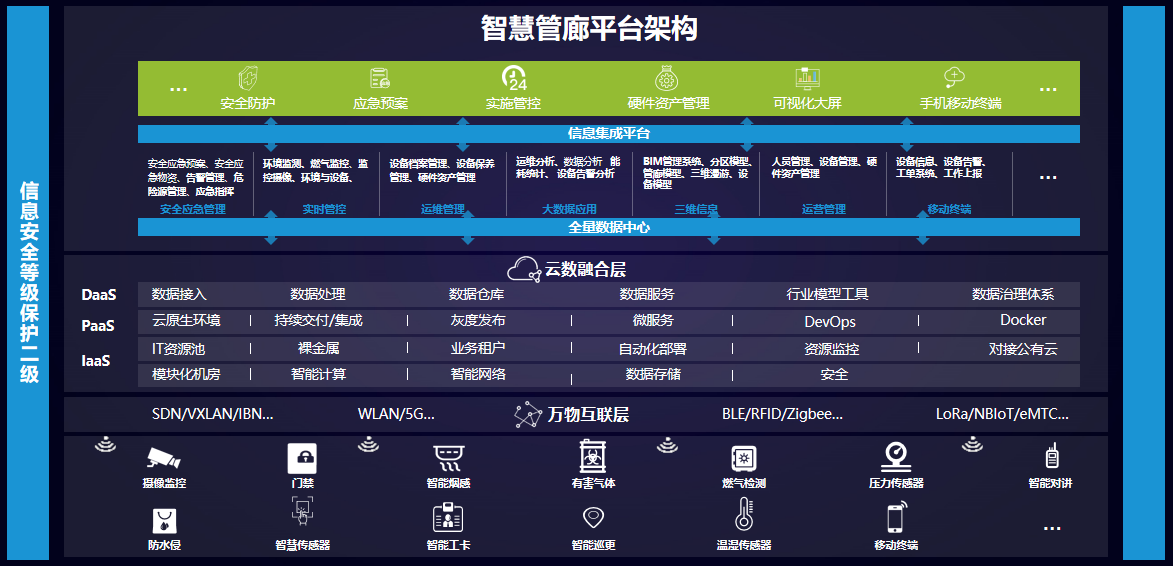Select the 防水侵 water drop icon
Image resolution: width=1173 pixels, height=566 pixels.
click(164, 520)
